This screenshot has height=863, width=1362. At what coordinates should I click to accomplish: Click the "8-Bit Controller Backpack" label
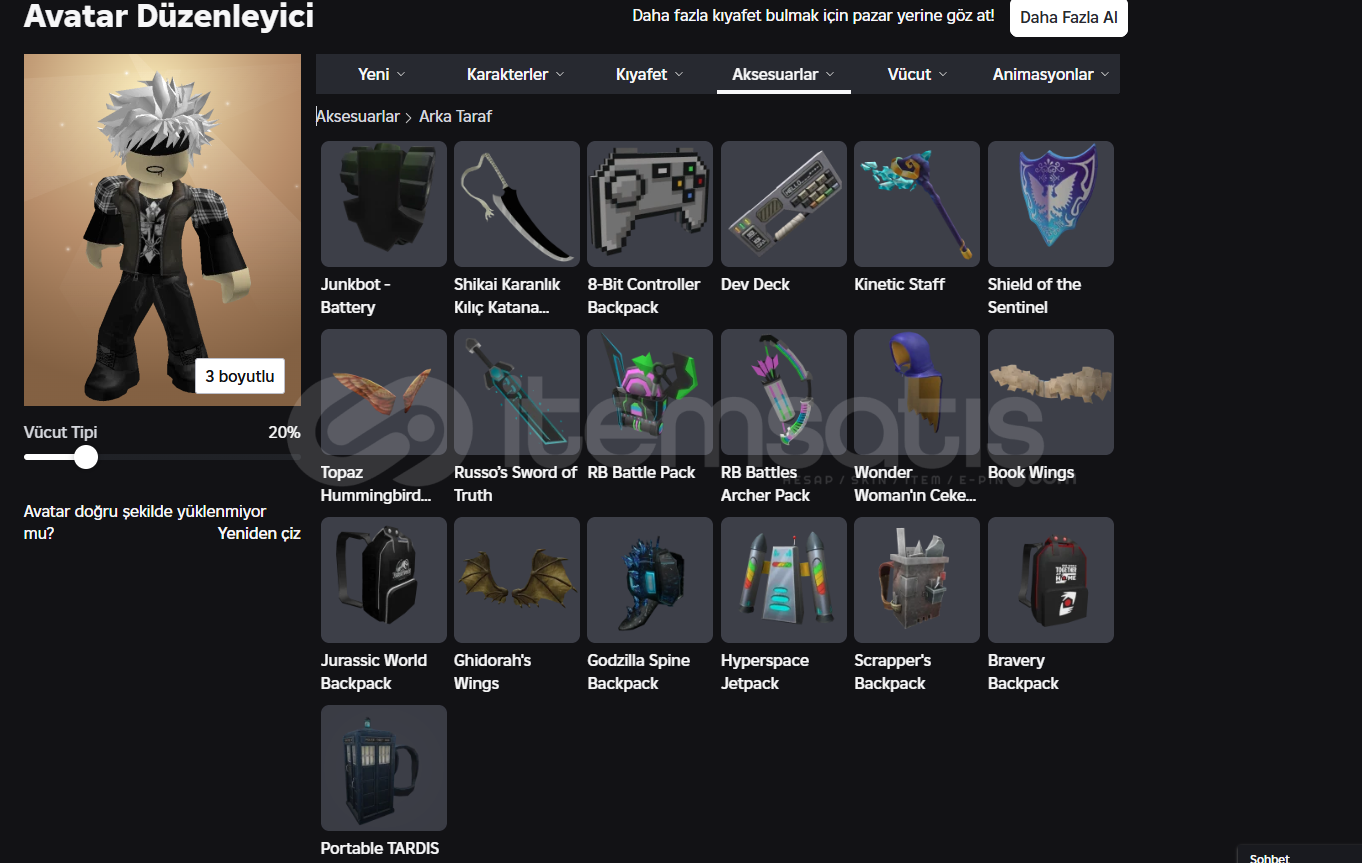644,296
